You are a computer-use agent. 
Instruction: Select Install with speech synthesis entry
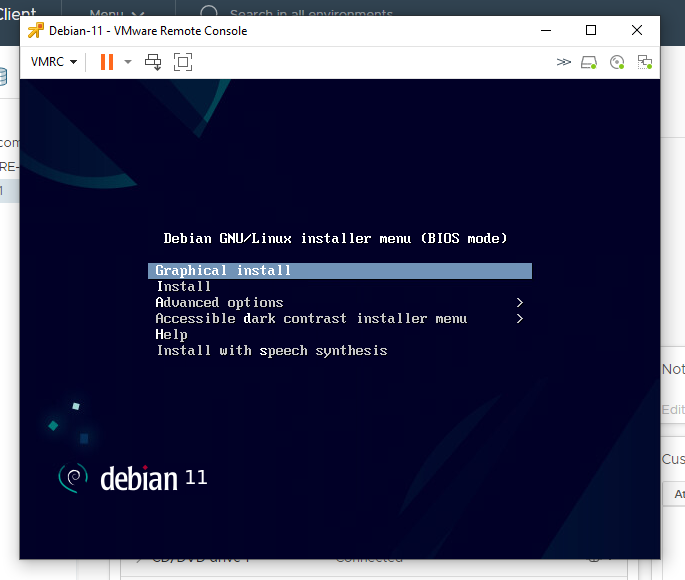[272, 351]
